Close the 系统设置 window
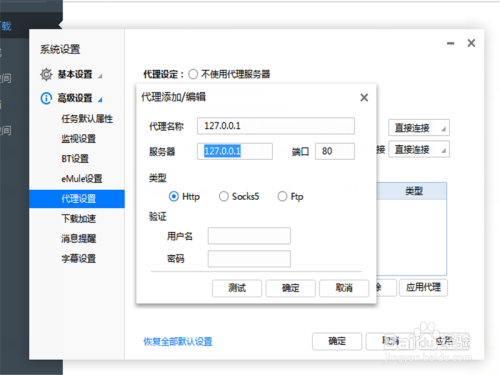The image size is (500, 375). 471,43
